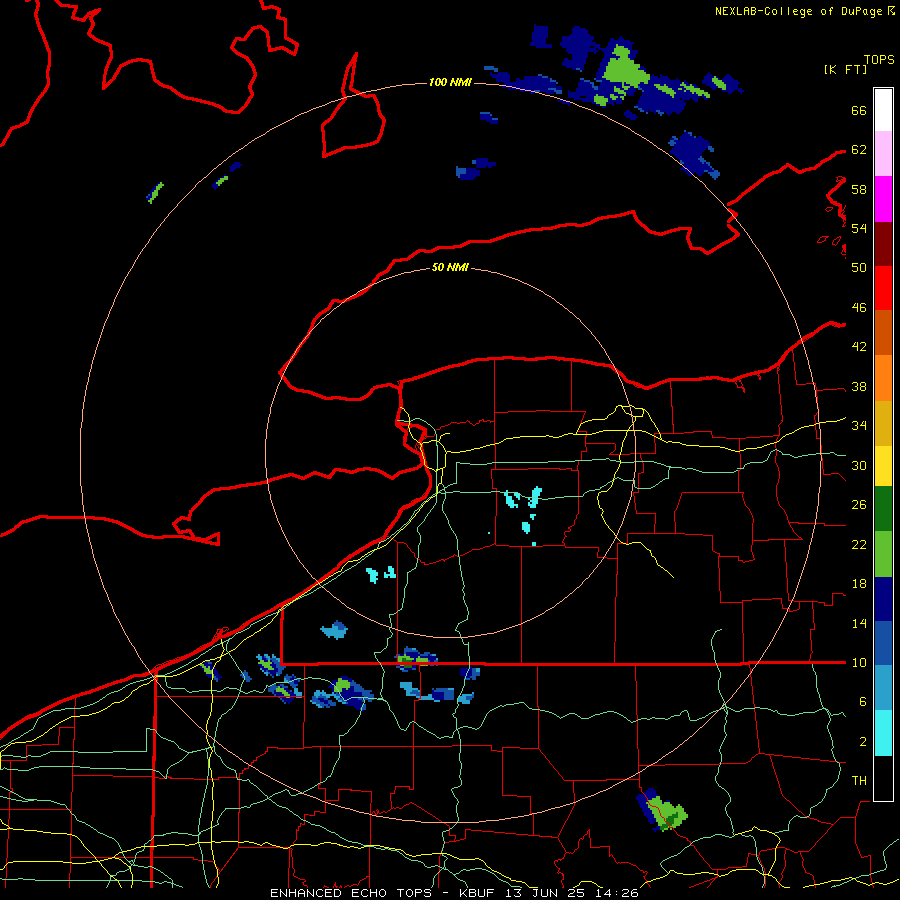Pick the gold legend swatch

[x=883, y=423]
